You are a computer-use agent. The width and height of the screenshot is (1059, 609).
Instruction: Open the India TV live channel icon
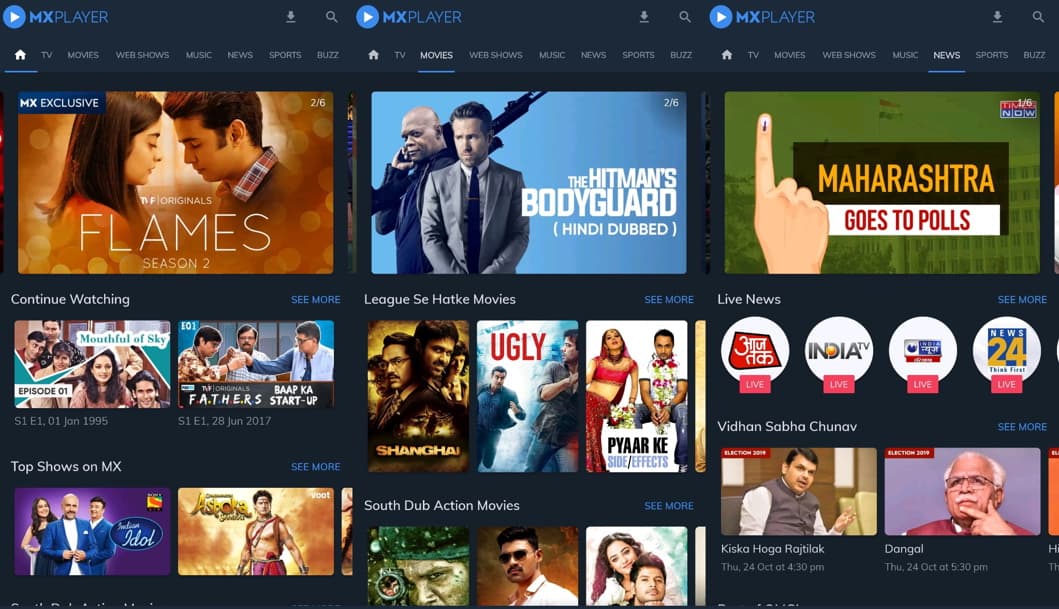839,351
